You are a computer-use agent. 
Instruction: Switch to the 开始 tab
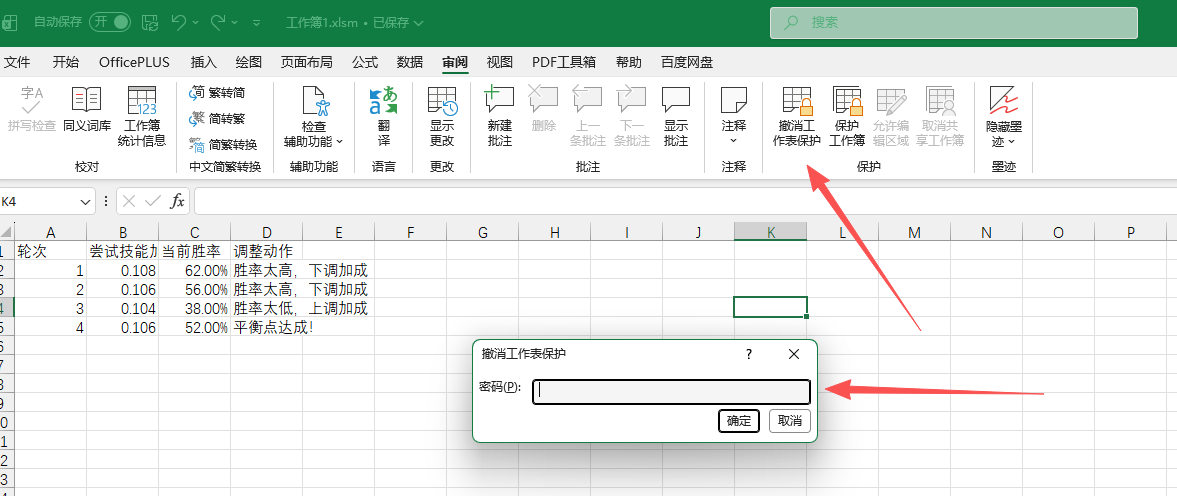tap(65, 62)
